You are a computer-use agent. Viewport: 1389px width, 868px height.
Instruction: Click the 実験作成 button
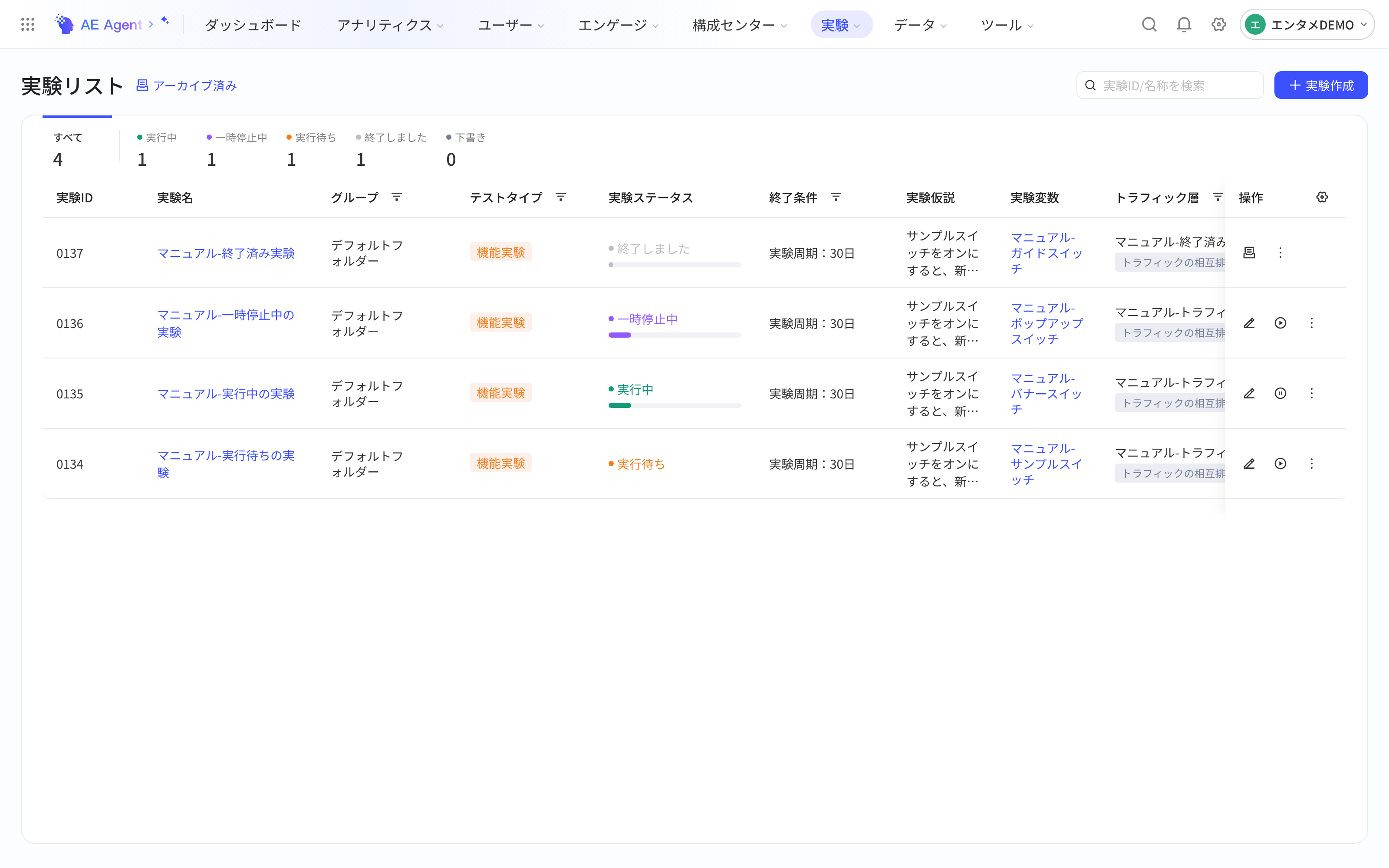pos(1321,85)
